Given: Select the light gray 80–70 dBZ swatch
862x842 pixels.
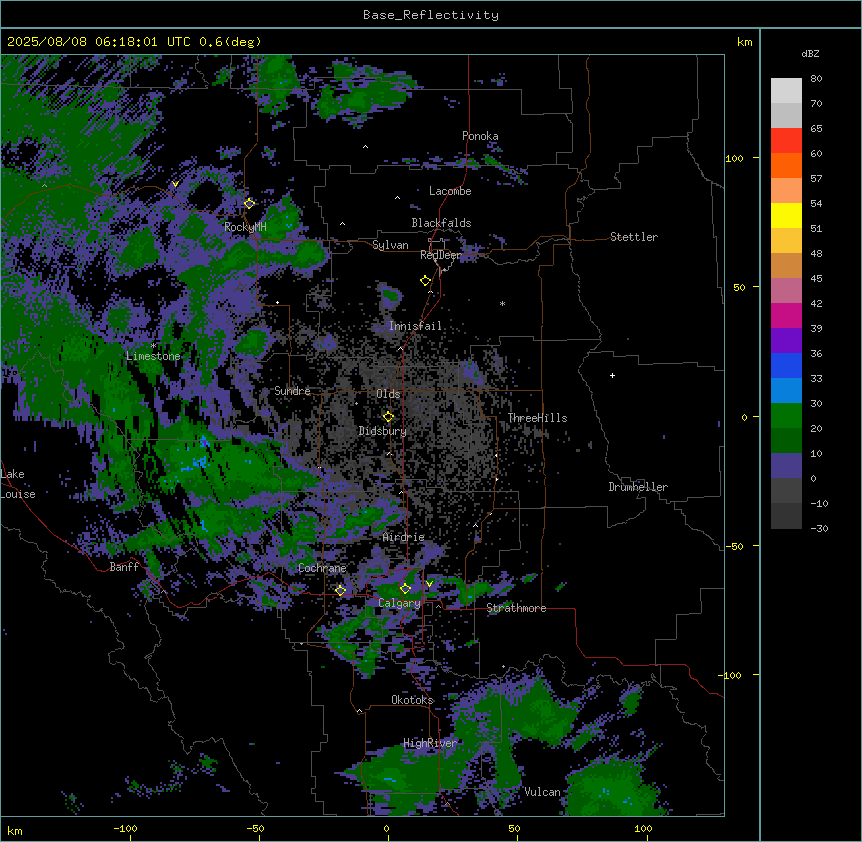Looking at the screenshot, I should [786, 91].
